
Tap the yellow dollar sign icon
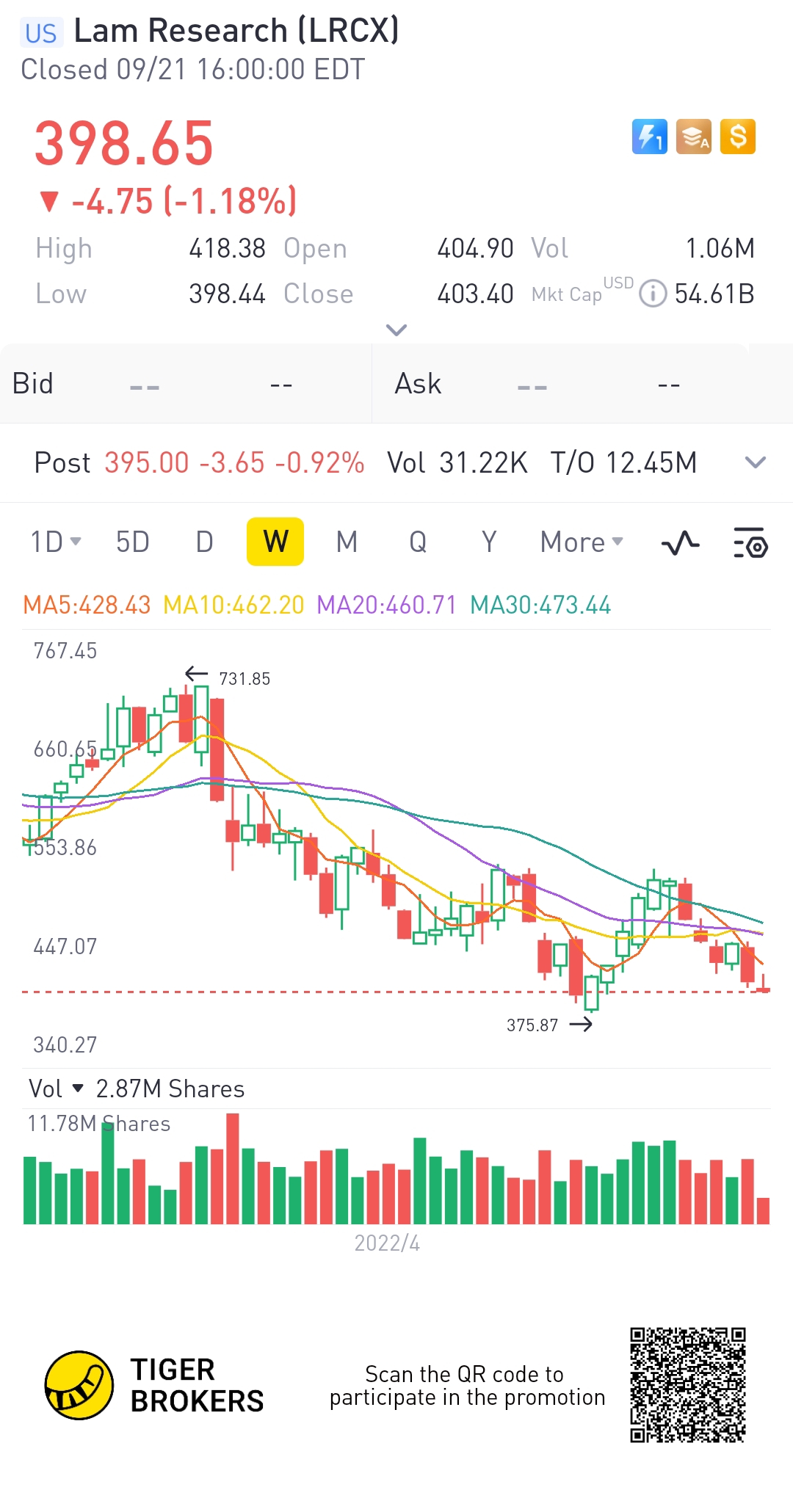click(x=738, y=137)
